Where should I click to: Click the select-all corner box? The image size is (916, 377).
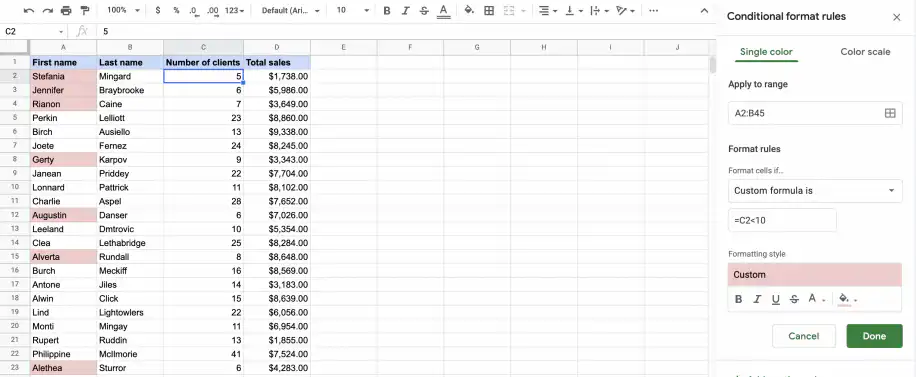coord(15,47)
